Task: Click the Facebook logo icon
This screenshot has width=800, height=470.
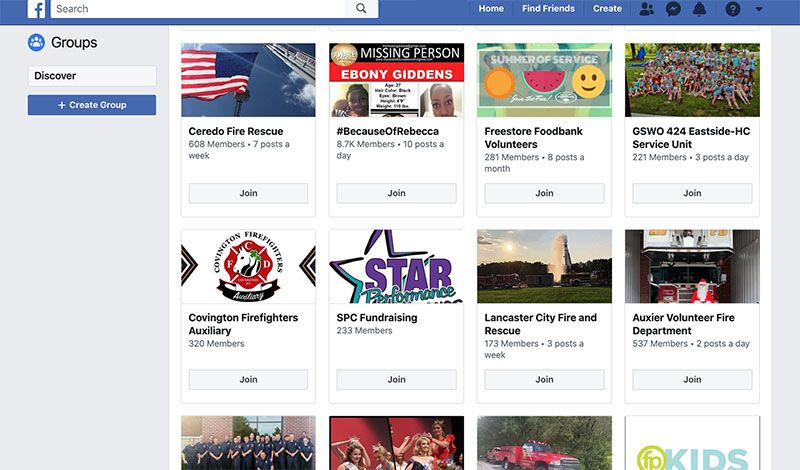Action: pos(36,9)
